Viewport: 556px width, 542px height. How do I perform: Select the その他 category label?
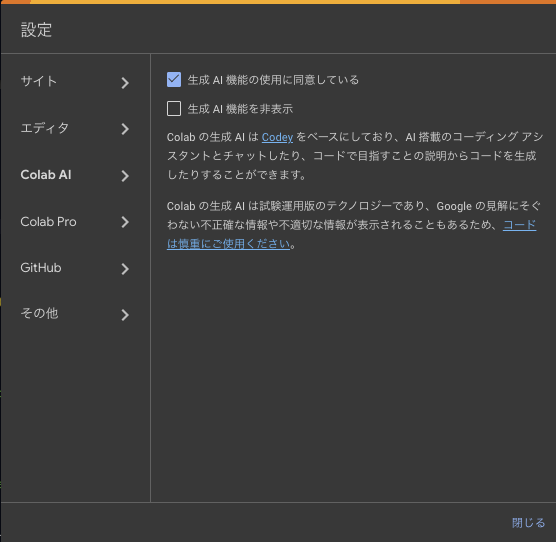39,313
